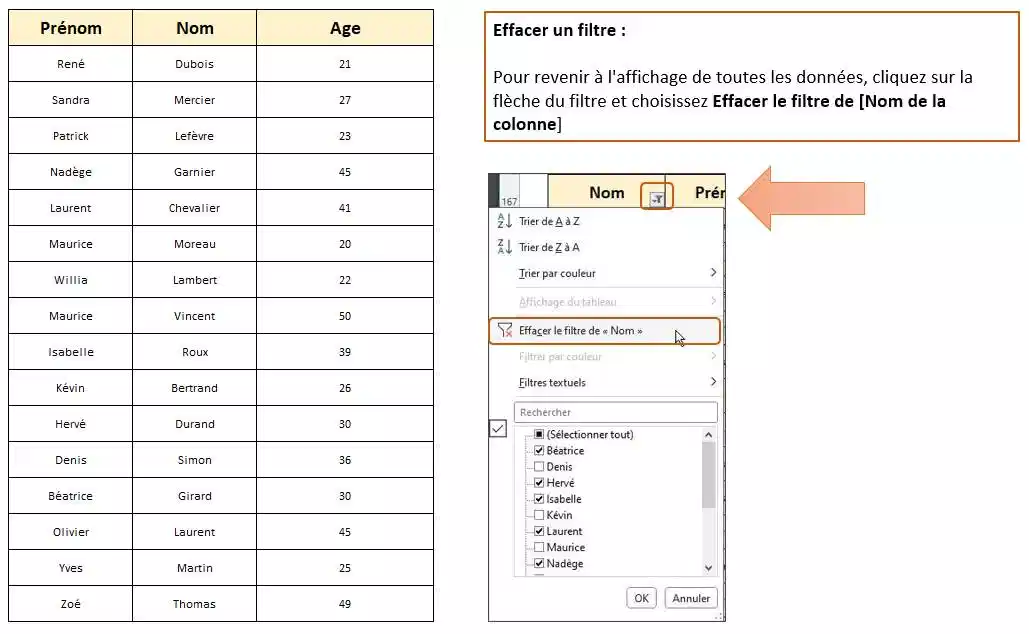Click the cell containing Dubois
The width and height of the screenshot is (1029, 634).
click(195, 64)
